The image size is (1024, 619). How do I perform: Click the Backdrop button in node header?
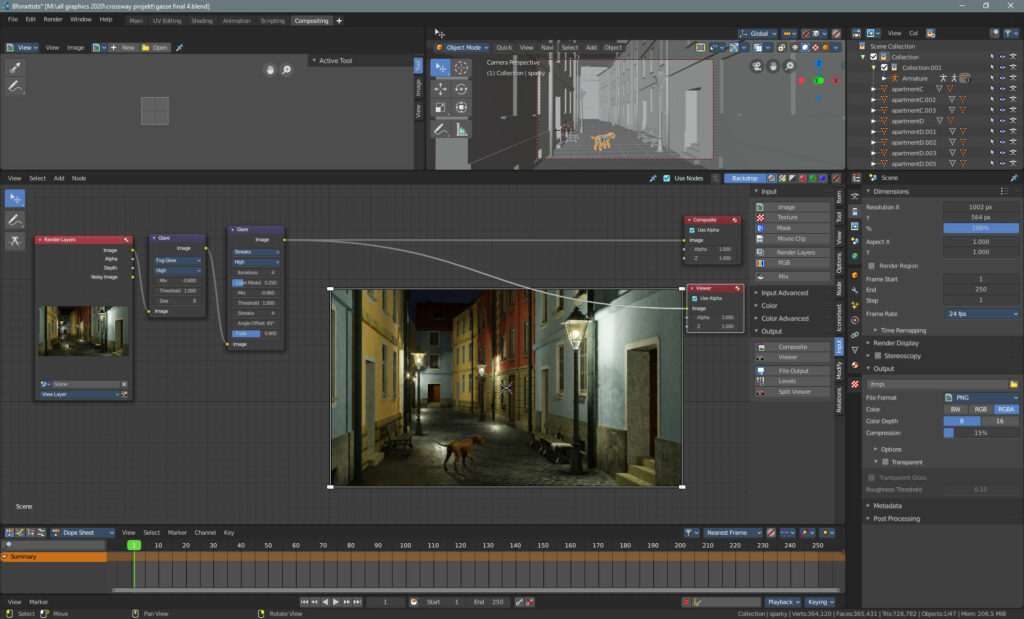[x=744, y=178]
